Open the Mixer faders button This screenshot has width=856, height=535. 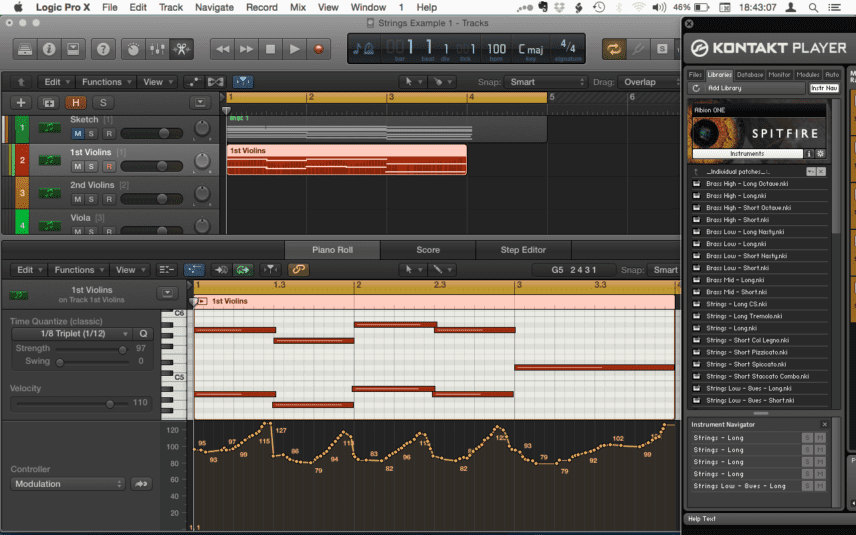(x=157, y=49)
